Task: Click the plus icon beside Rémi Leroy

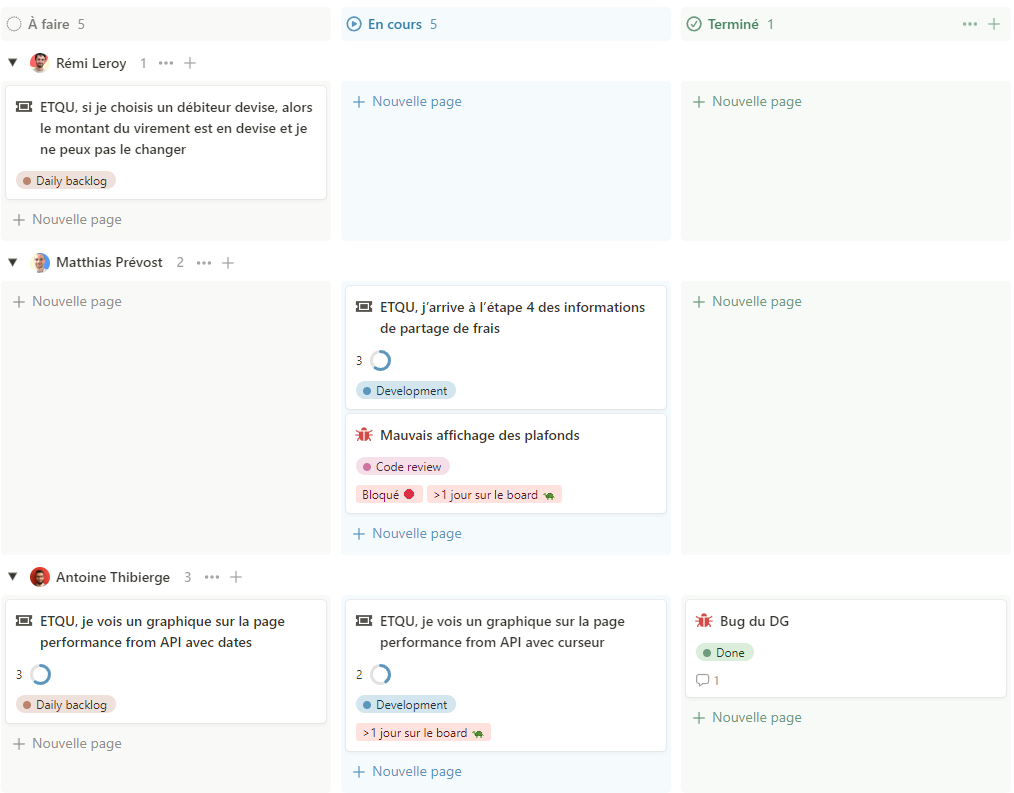Action: pyautogui.click(x=190, y=63)
